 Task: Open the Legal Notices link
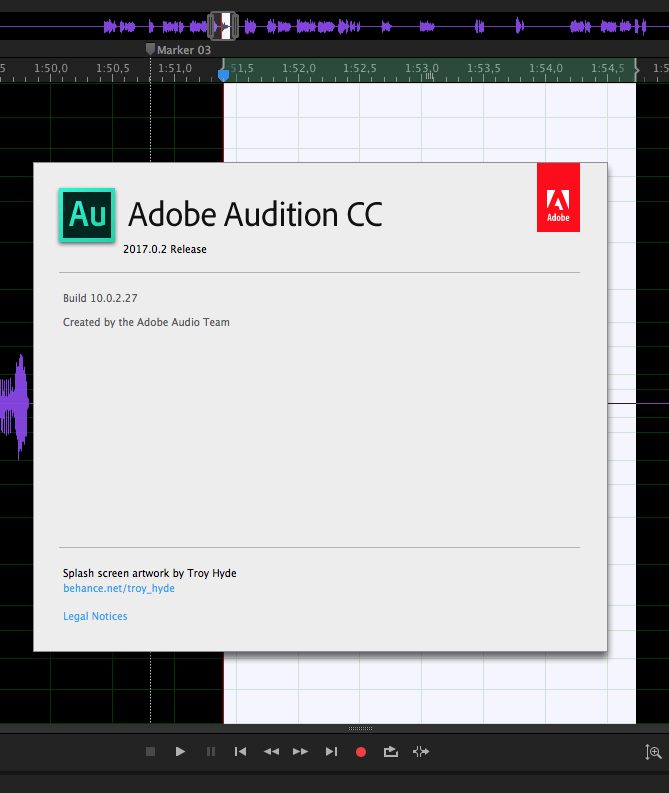[95, 616]
